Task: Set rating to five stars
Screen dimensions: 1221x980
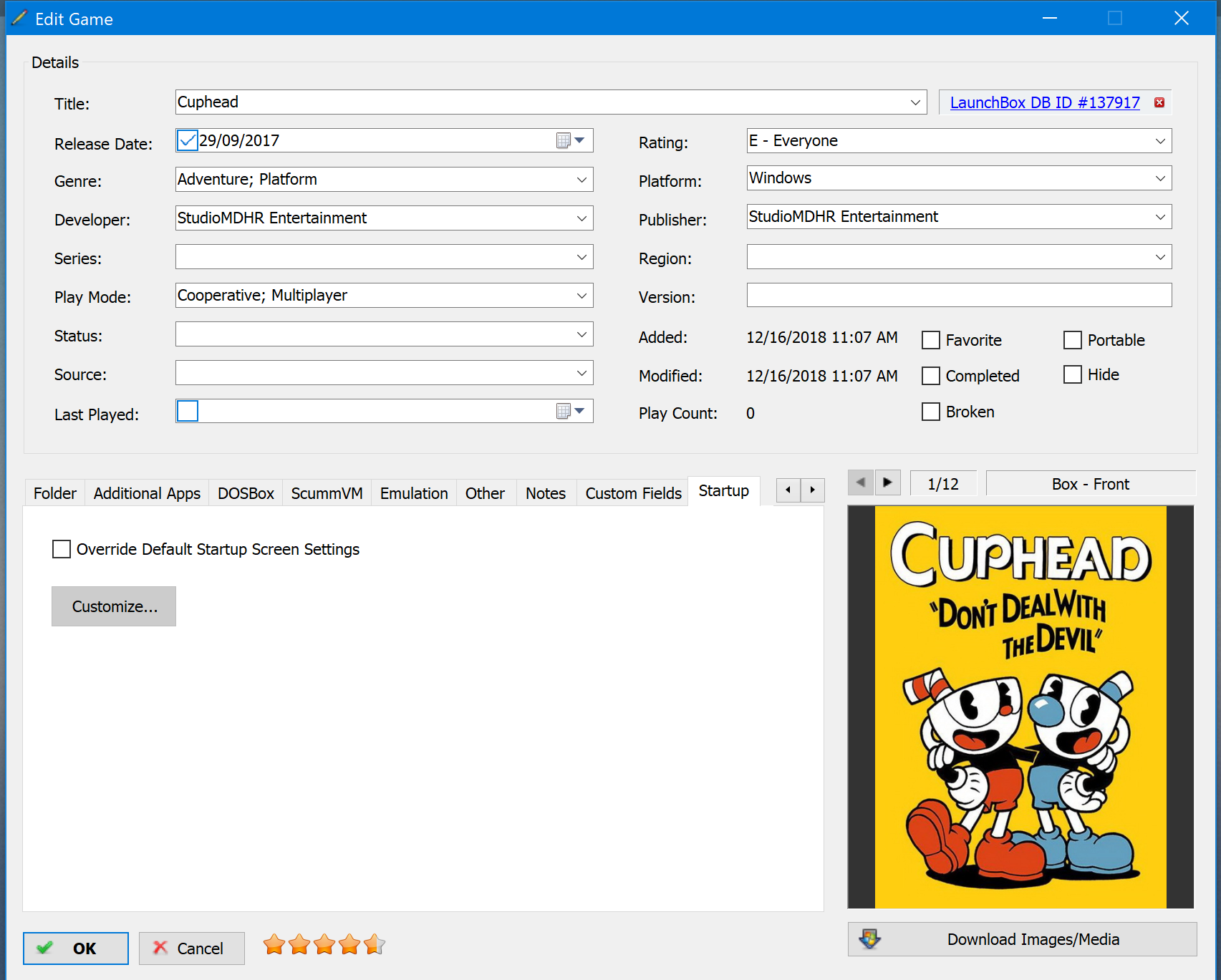Action: 375,945
